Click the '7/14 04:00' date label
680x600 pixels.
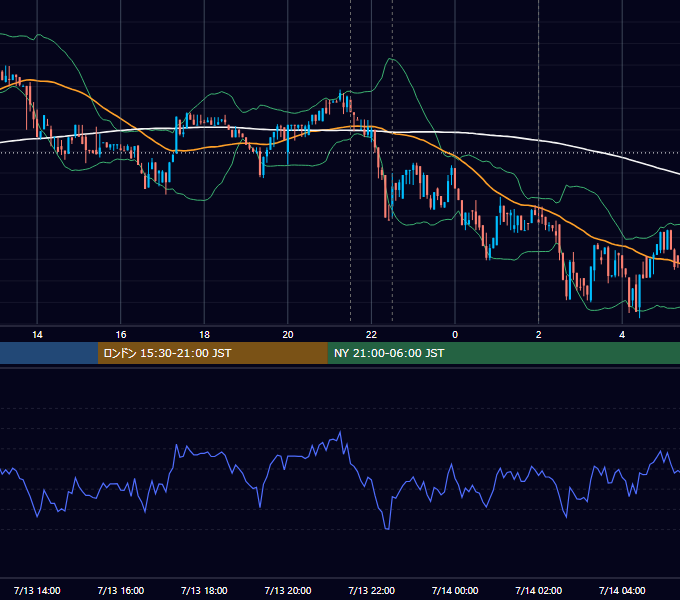click(x=622, y=590)
